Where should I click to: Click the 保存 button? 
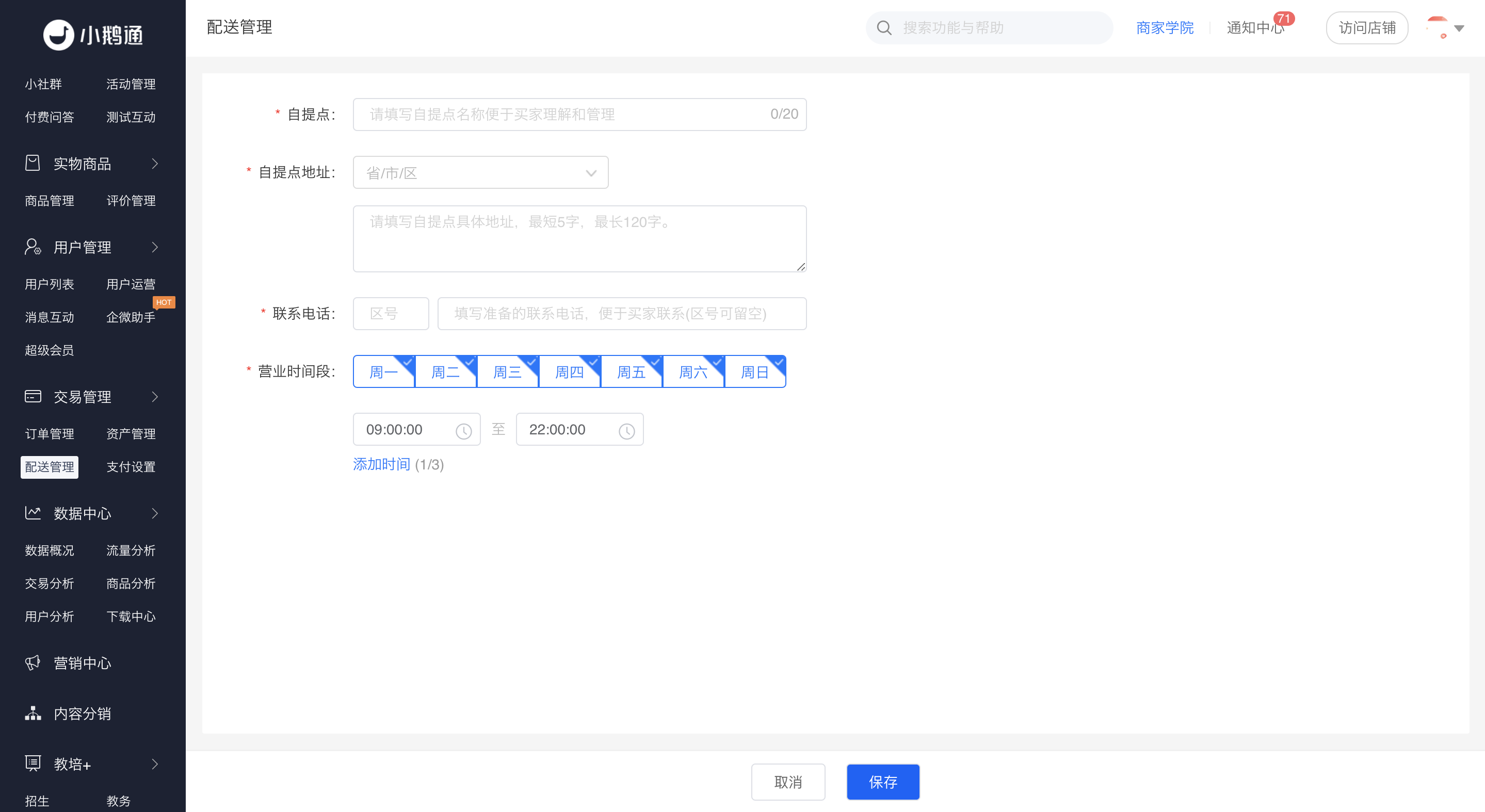[x=882, y=782]
